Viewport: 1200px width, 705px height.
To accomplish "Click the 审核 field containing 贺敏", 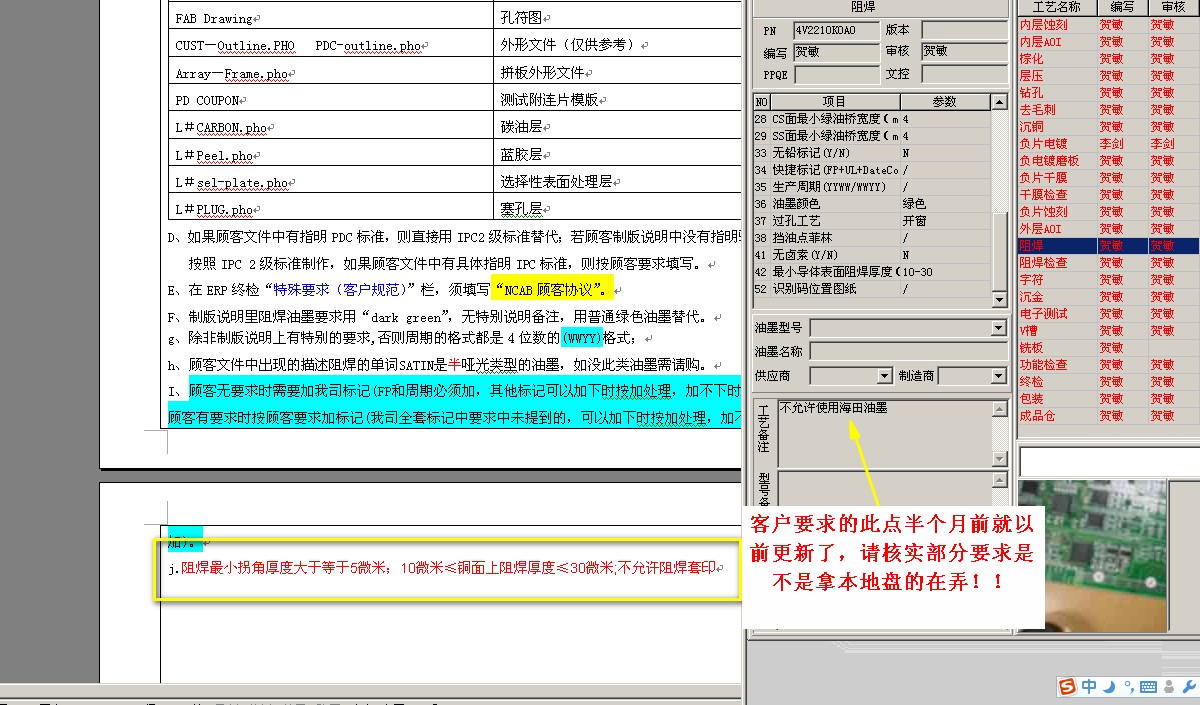I will (x=963, y=52).
